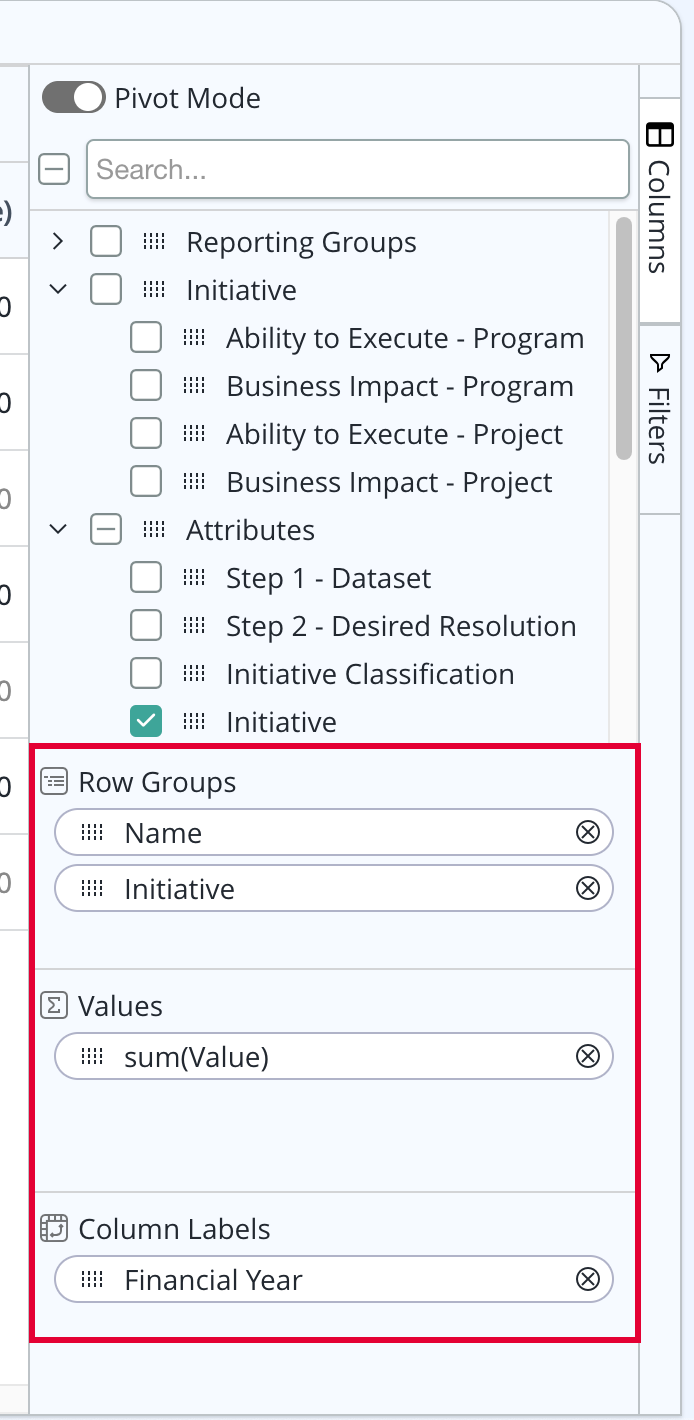Check Step 2 - Desired Resolution checkbox
The width and height of the screenshot is (694, 1420).
tap(146, 626)
